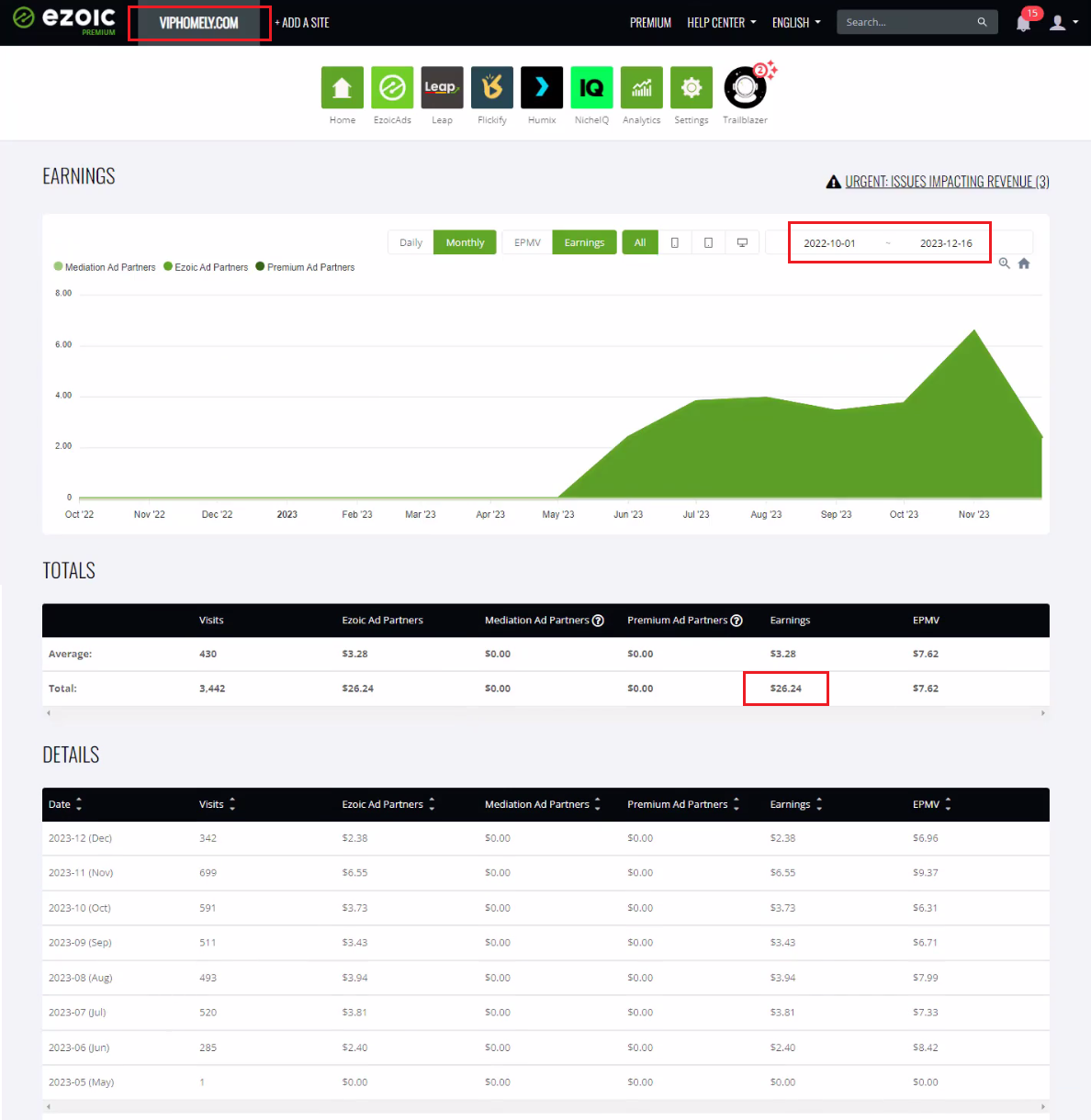The height and width of the screenshot is (1120, 1091).
Task: Click the 2023-07 (Jul) row date
Action: click(77, 1013)
